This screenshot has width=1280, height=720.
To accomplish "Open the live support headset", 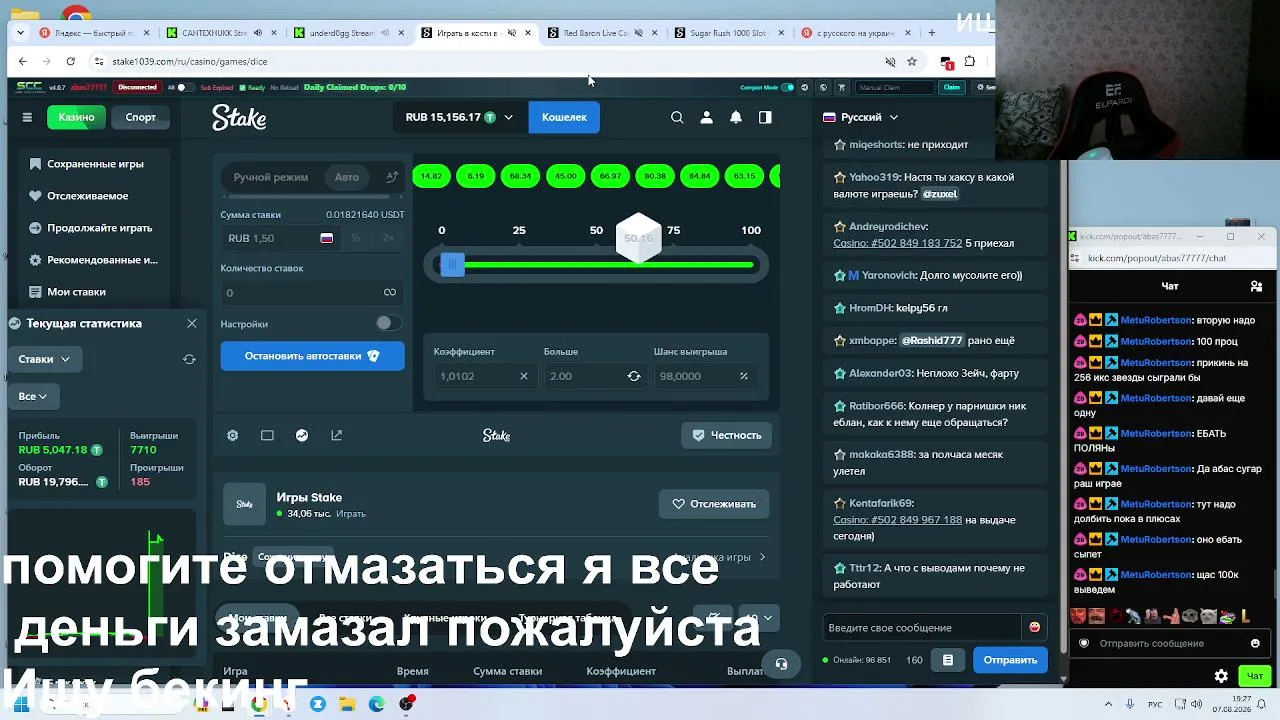I will (781, 663).
